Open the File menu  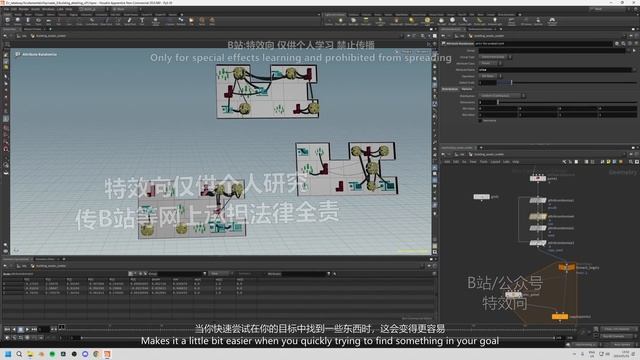[x=6, y=9]
